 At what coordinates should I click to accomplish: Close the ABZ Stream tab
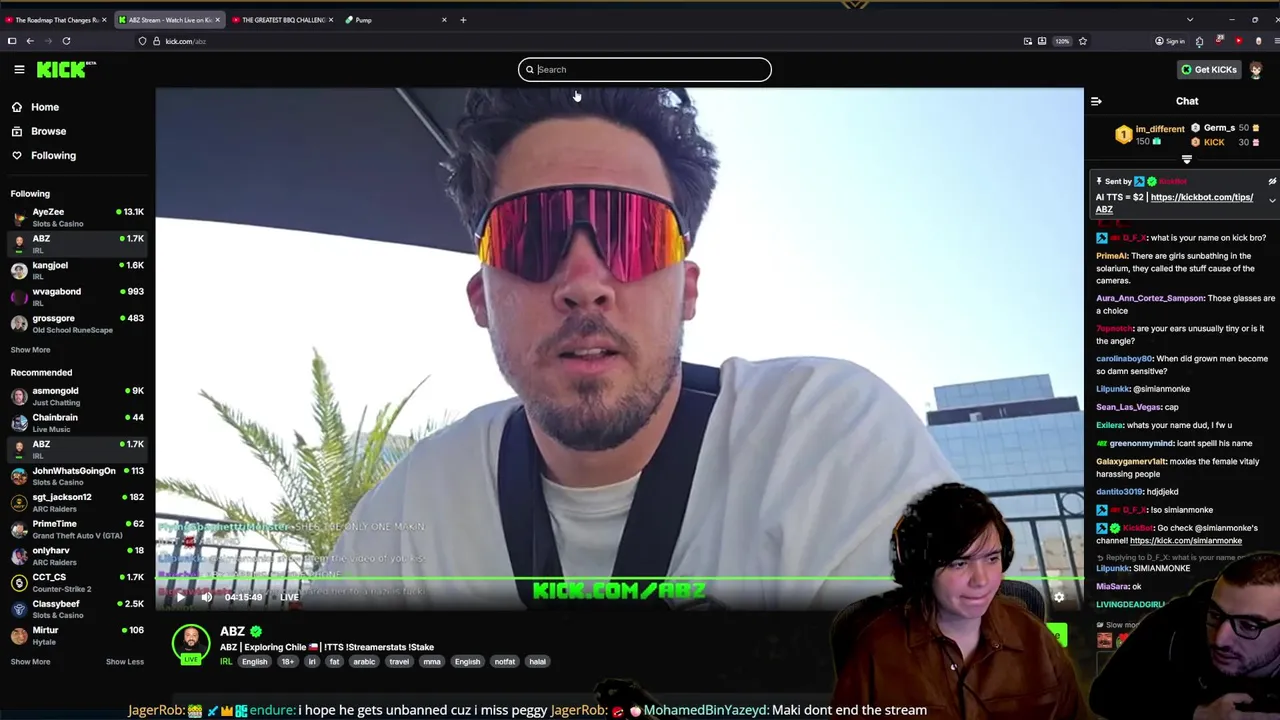[217, 20]
